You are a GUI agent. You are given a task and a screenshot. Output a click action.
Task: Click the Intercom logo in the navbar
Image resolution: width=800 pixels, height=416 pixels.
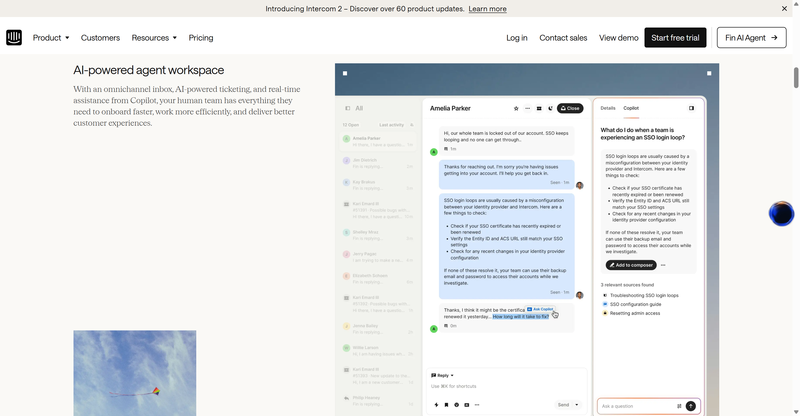[x=14, y=37]
